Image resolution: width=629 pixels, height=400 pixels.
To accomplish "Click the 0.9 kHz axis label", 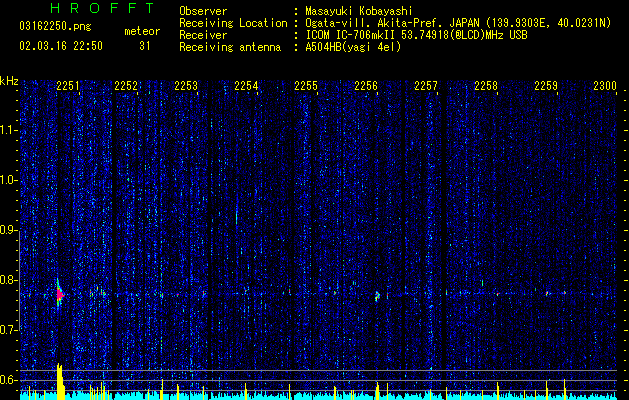I will coord(8,230).
